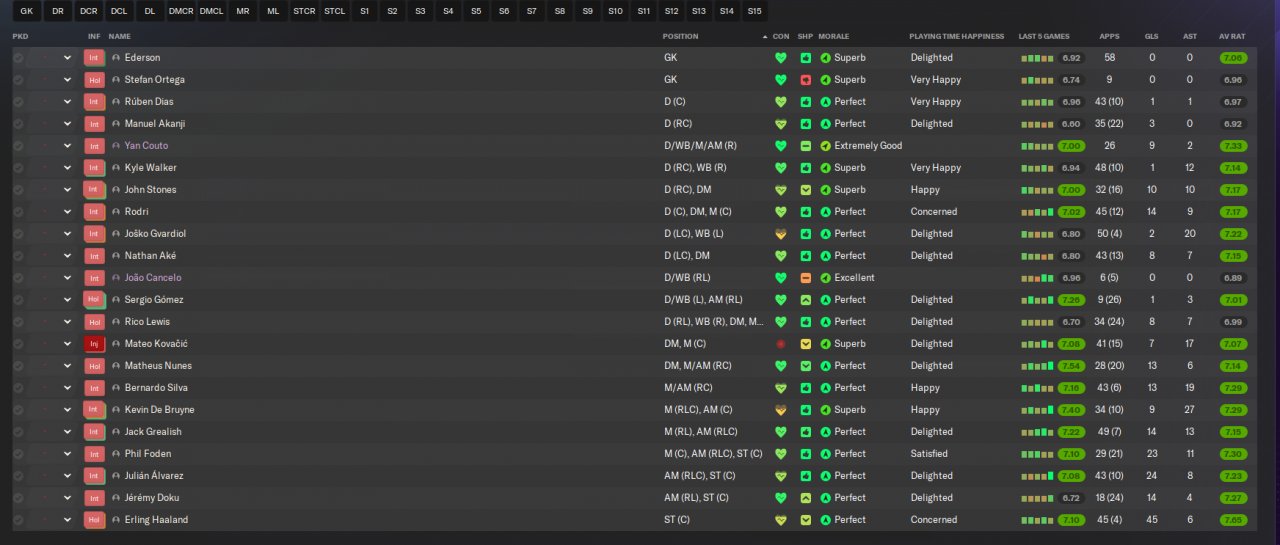
Task: Select the S15 substitute slot button
Action: pyautogui.click(x=754, y=11)
